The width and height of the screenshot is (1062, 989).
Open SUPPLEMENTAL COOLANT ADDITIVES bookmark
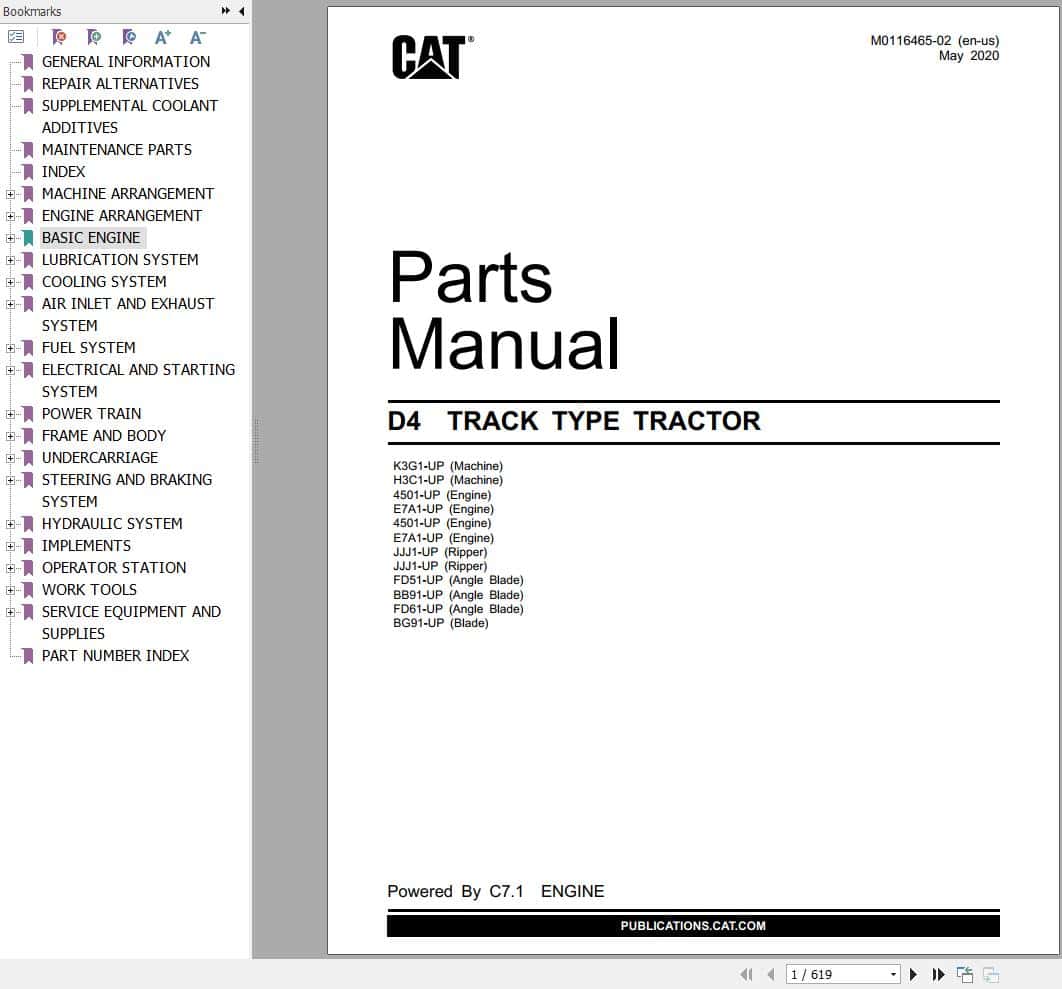(130, 117)
